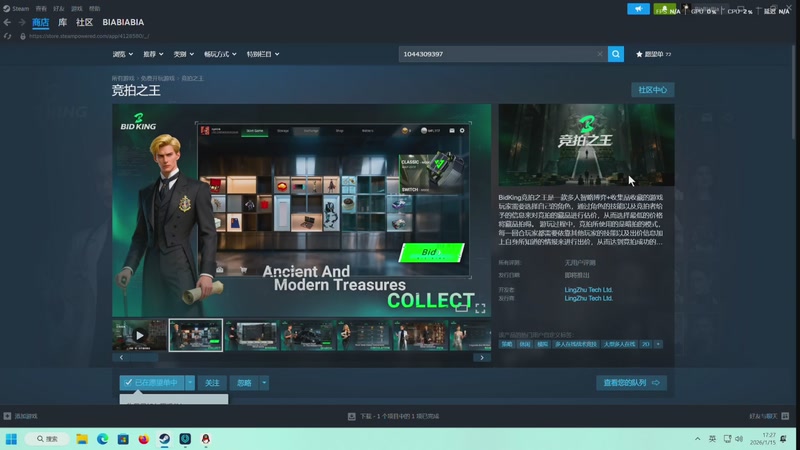
Task: Click the 社区中心 button
Action: 653,90
